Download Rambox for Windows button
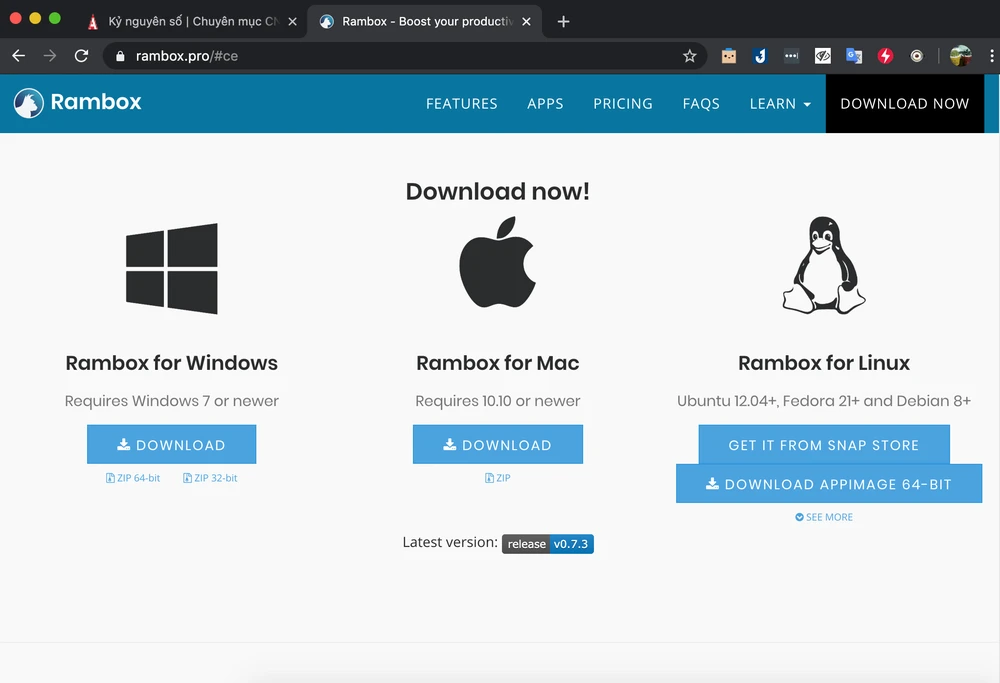Screen dimensions: 1000x683 [171, 445]
